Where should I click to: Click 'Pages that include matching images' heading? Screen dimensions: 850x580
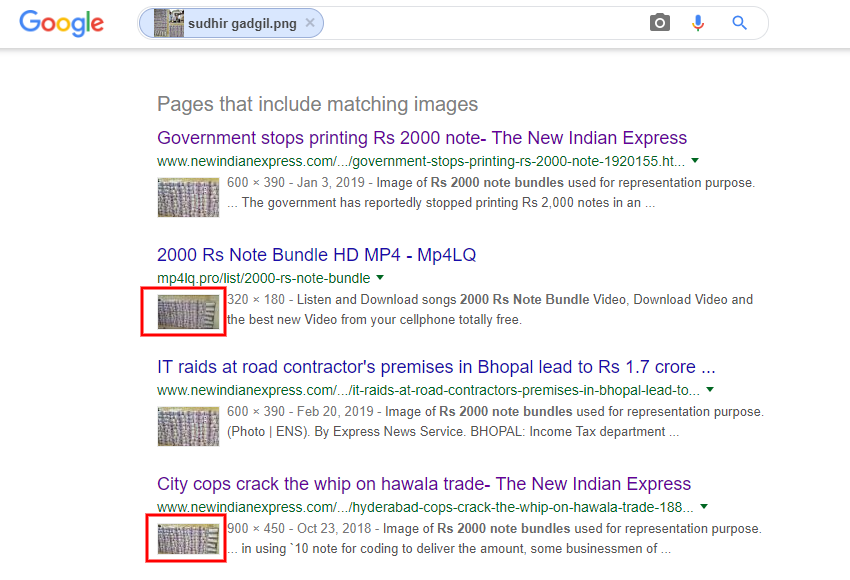(318, 104)
